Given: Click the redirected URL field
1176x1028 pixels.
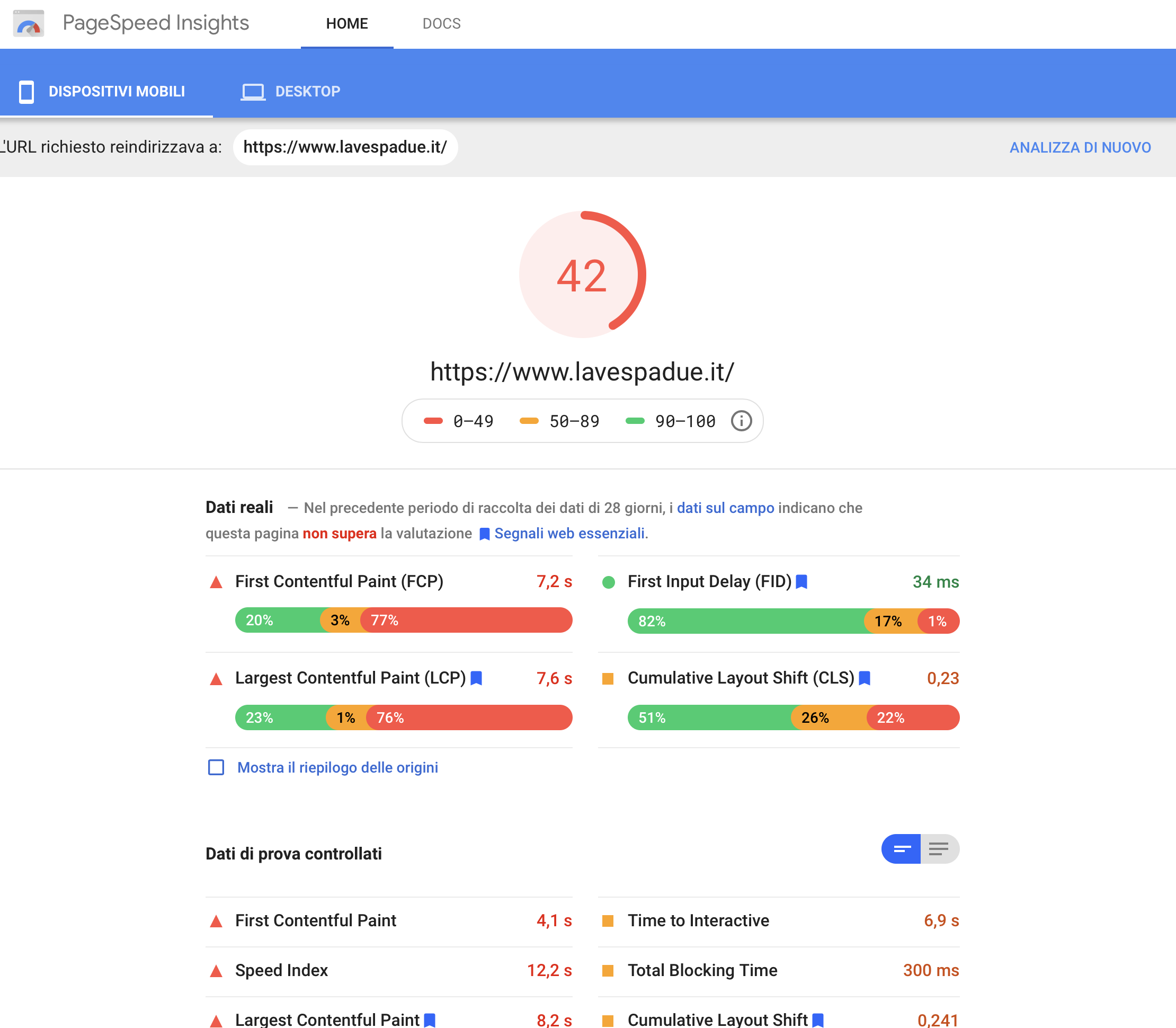Looking at the screenshot, I should click(345, 147).
